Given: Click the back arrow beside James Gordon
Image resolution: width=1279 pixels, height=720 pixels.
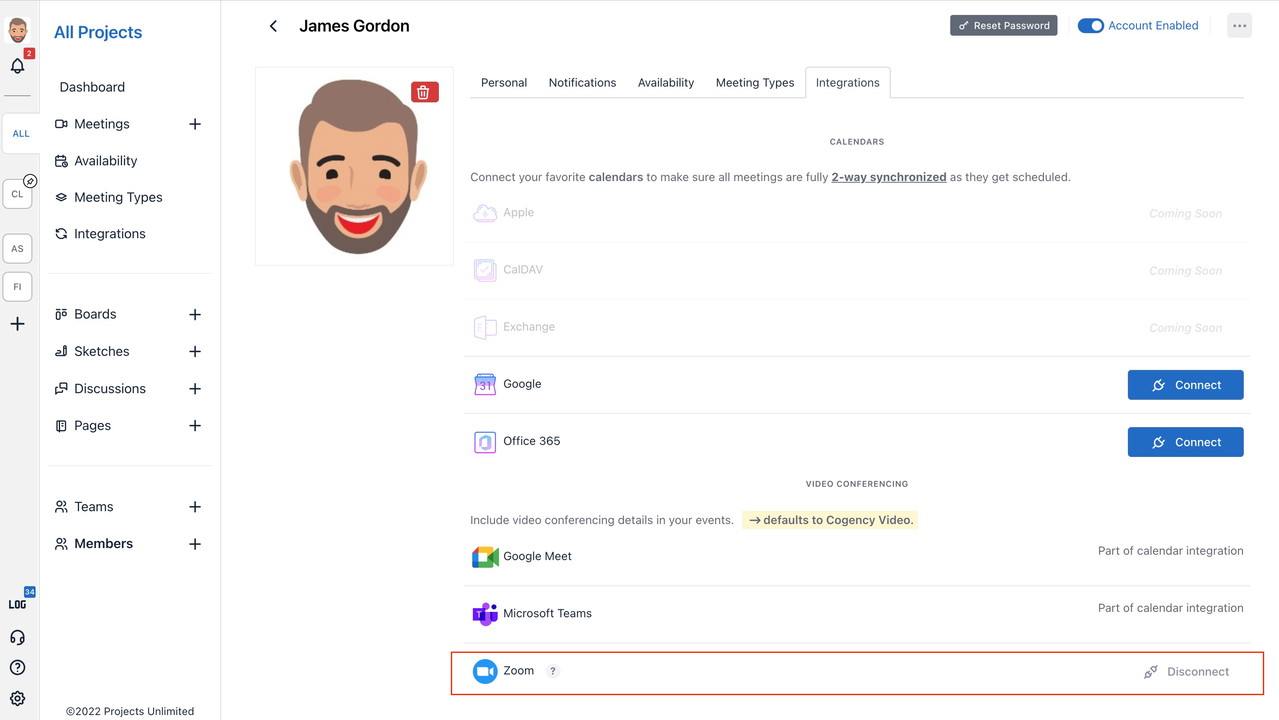Looking at the screenshot, I should [x=273, y=26].
